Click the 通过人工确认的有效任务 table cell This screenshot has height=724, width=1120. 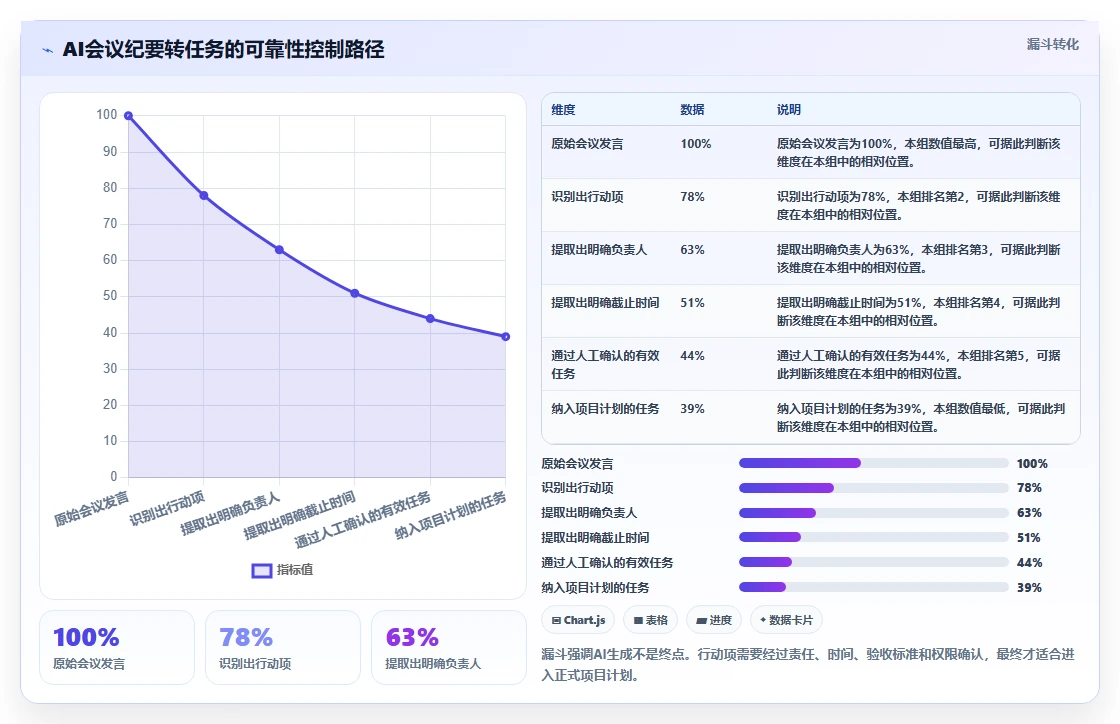pos(606,364)
